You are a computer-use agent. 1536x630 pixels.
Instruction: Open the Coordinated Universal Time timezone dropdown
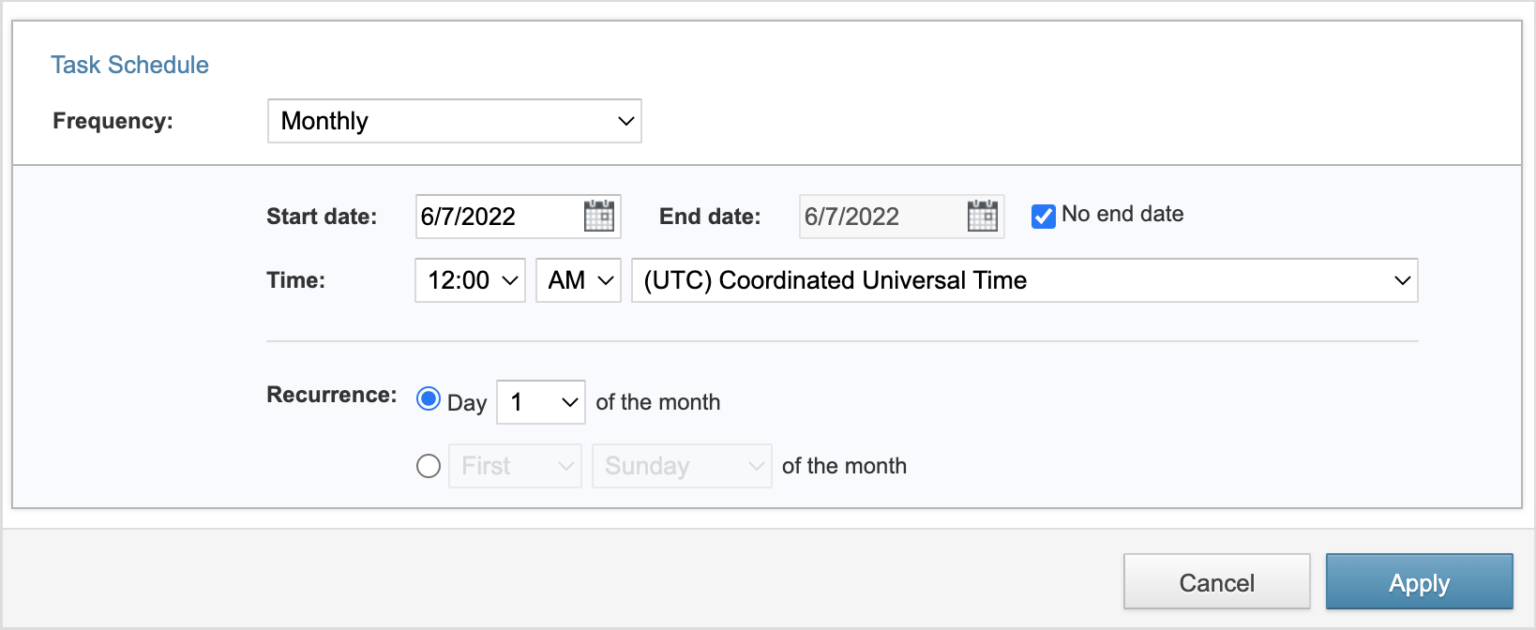click(1025, 280)
